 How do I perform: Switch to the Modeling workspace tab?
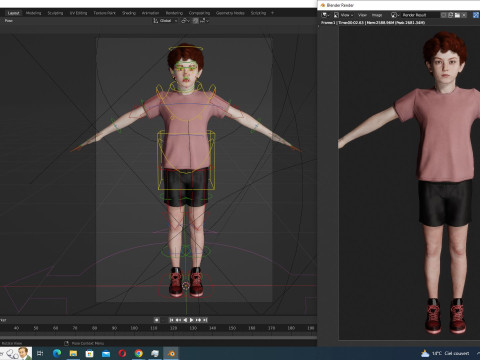pos(33,13)
